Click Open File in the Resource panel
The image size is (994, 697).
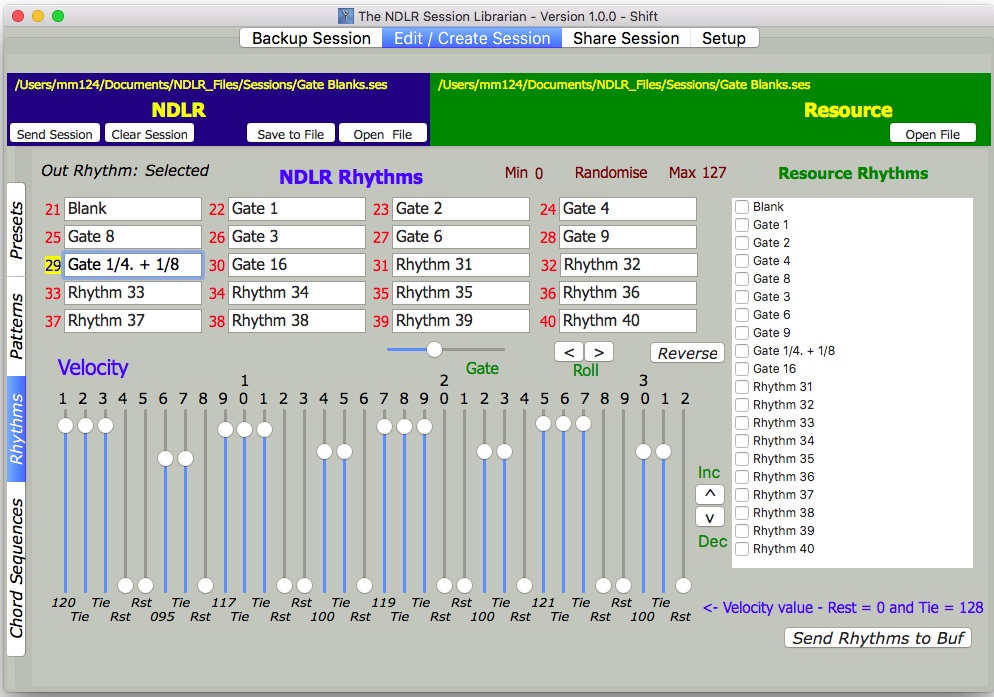pos(933,134)
